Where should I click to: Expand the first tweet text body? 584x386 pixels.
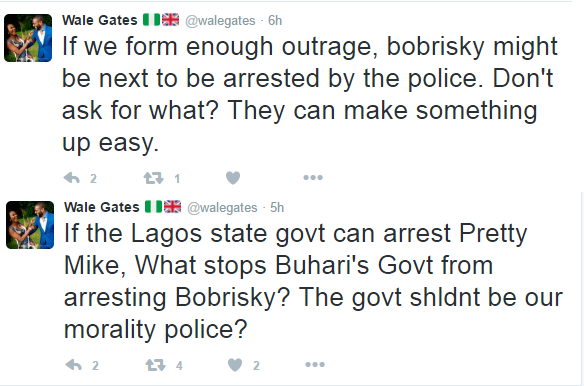point(309,94)
